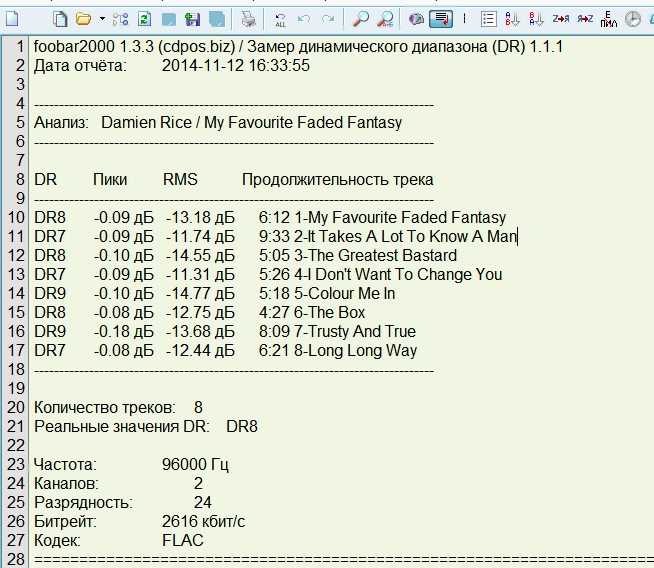Click the gray box with green arrow icon
654x568 pixels.
416,19
